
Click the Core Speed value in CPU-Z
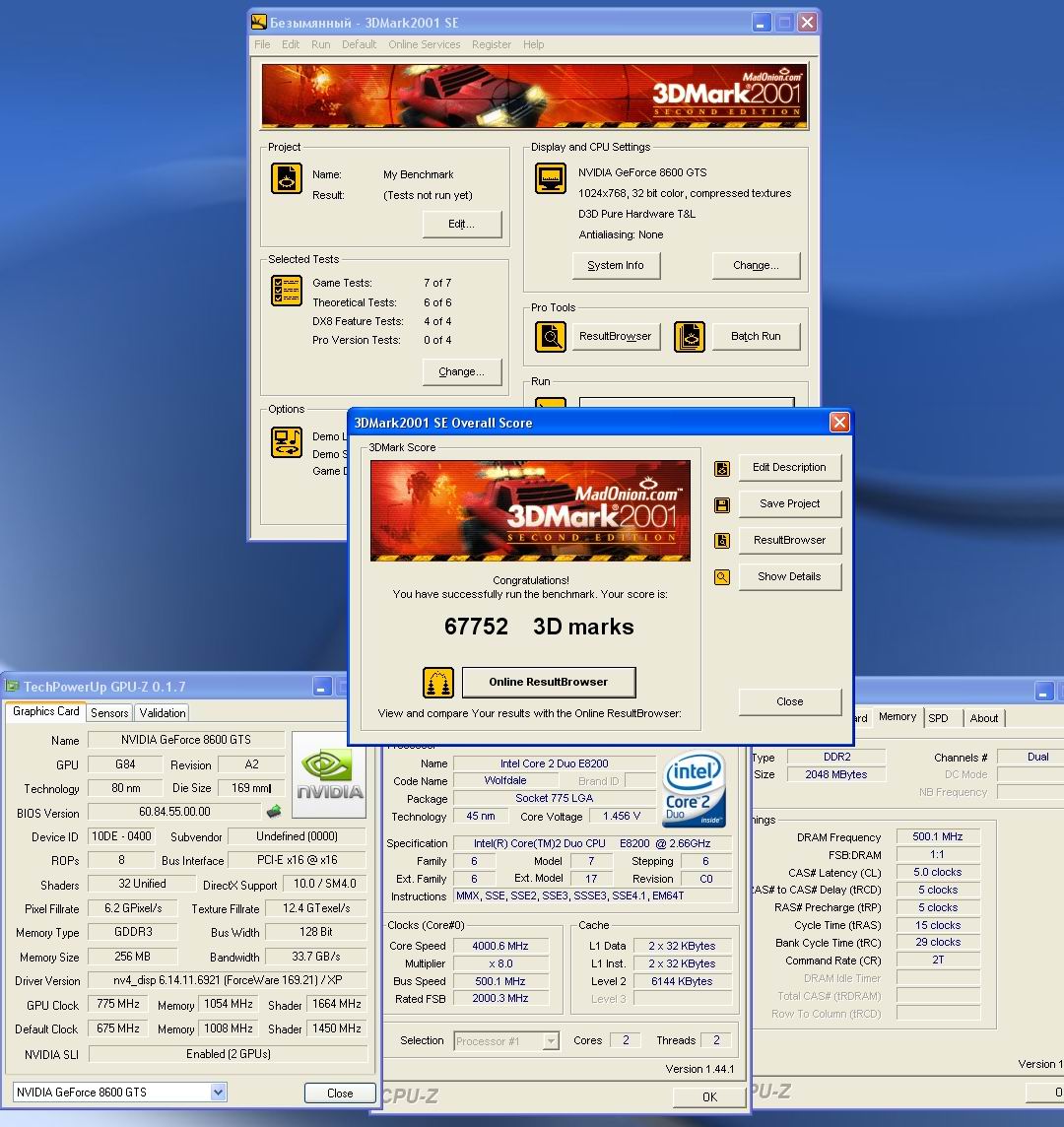tap(500, 946)
